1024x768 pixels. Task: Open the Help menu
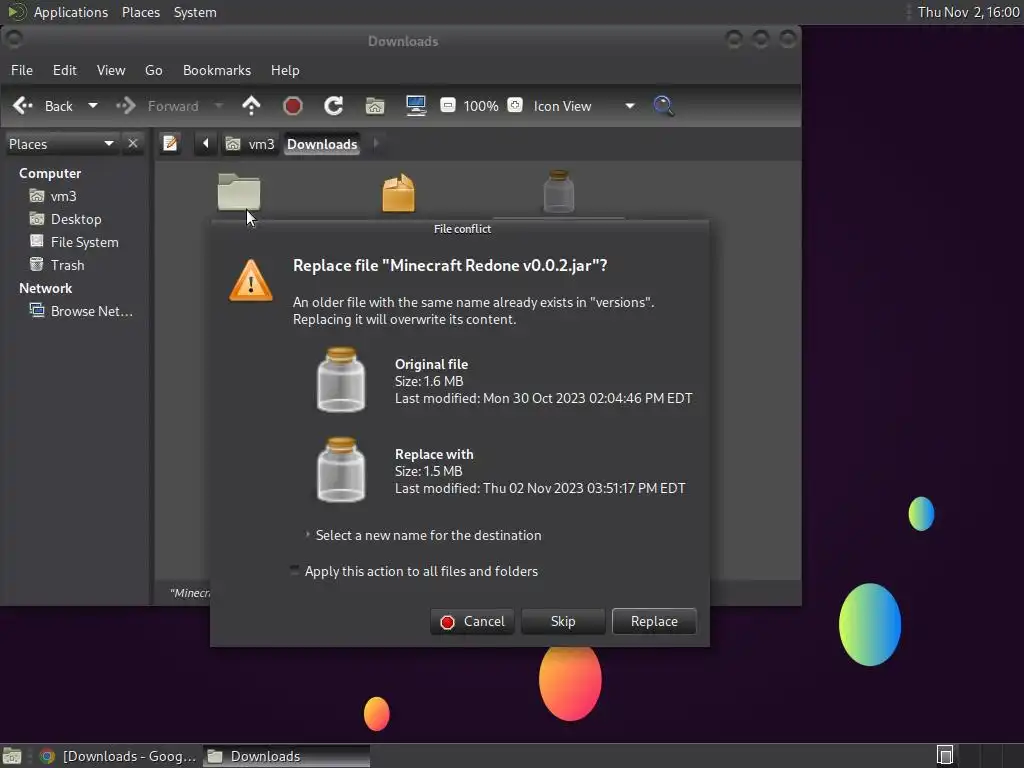(285, 70)
